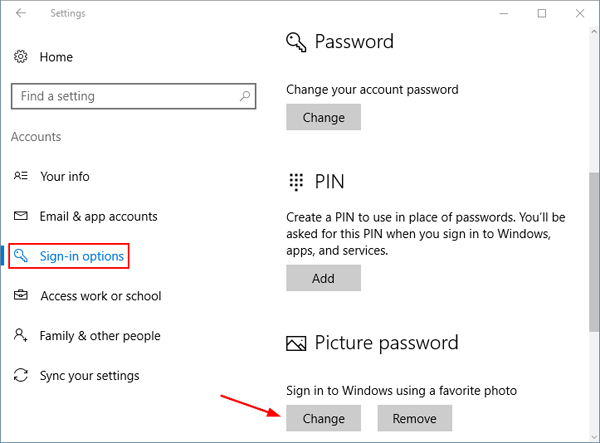Click the Home gear icon
The image size is (600, 443).
point(20,57)
